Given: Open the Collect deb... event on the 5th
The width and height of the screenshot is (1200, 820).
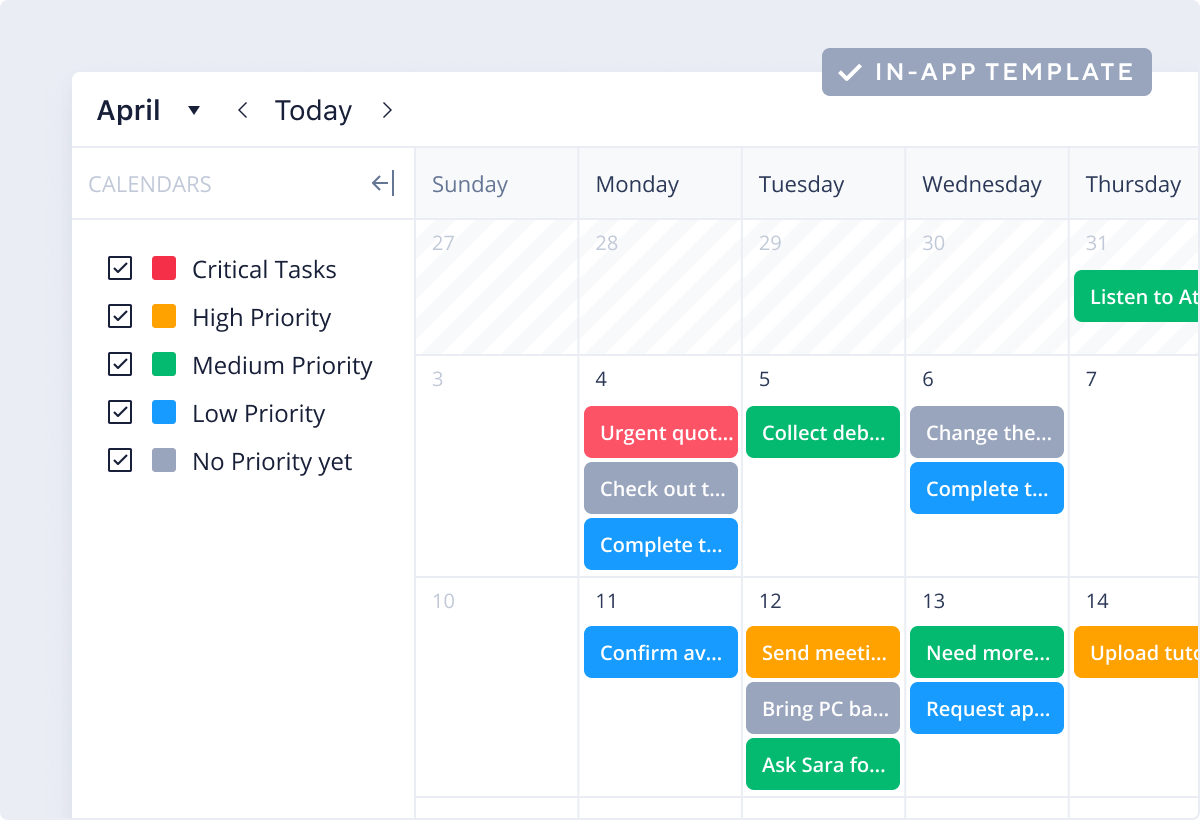Looking at the screenshot, I should click(x=823, y=432).
